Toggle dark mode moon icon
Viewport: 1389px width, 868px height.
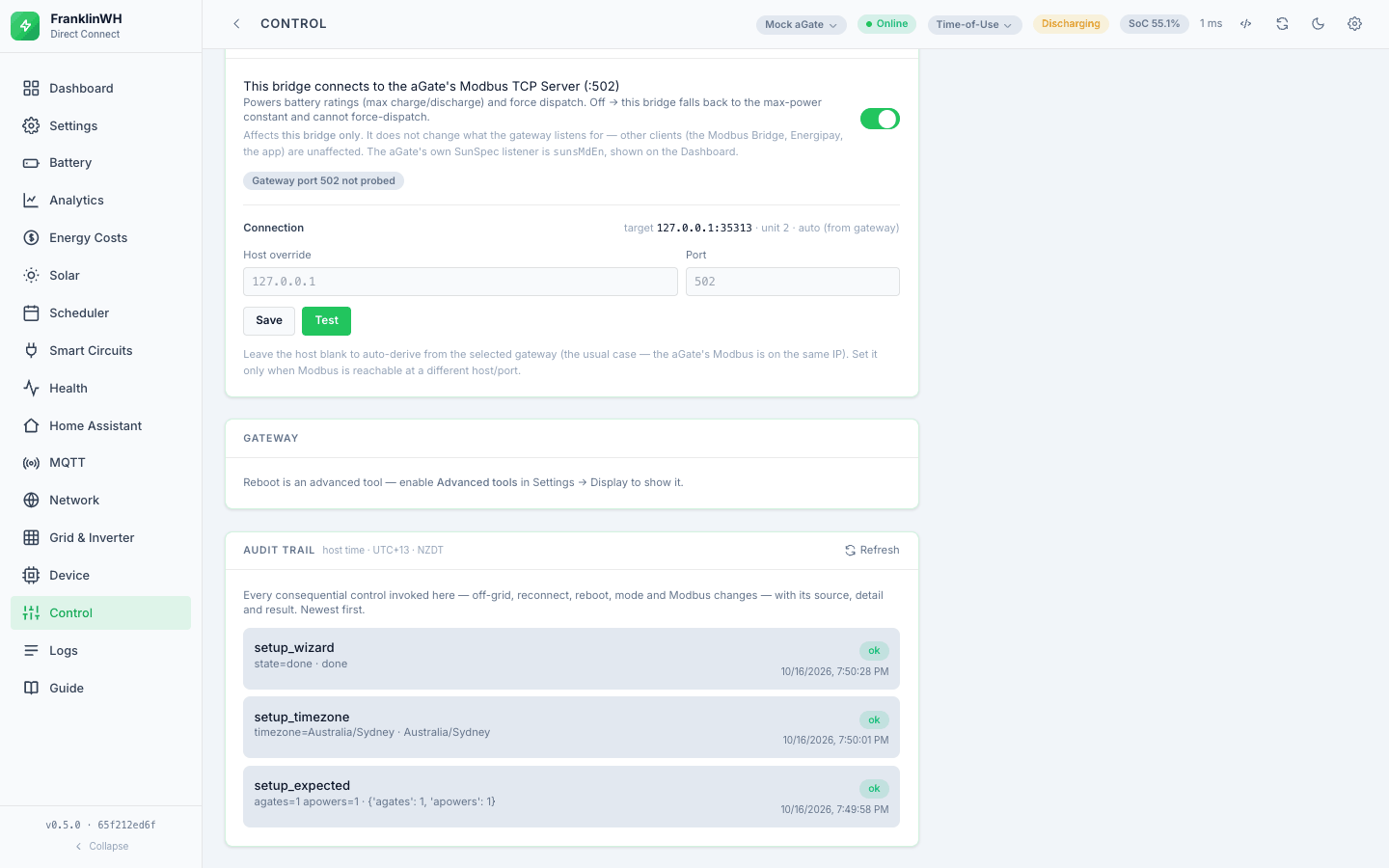coord(1318,24)
